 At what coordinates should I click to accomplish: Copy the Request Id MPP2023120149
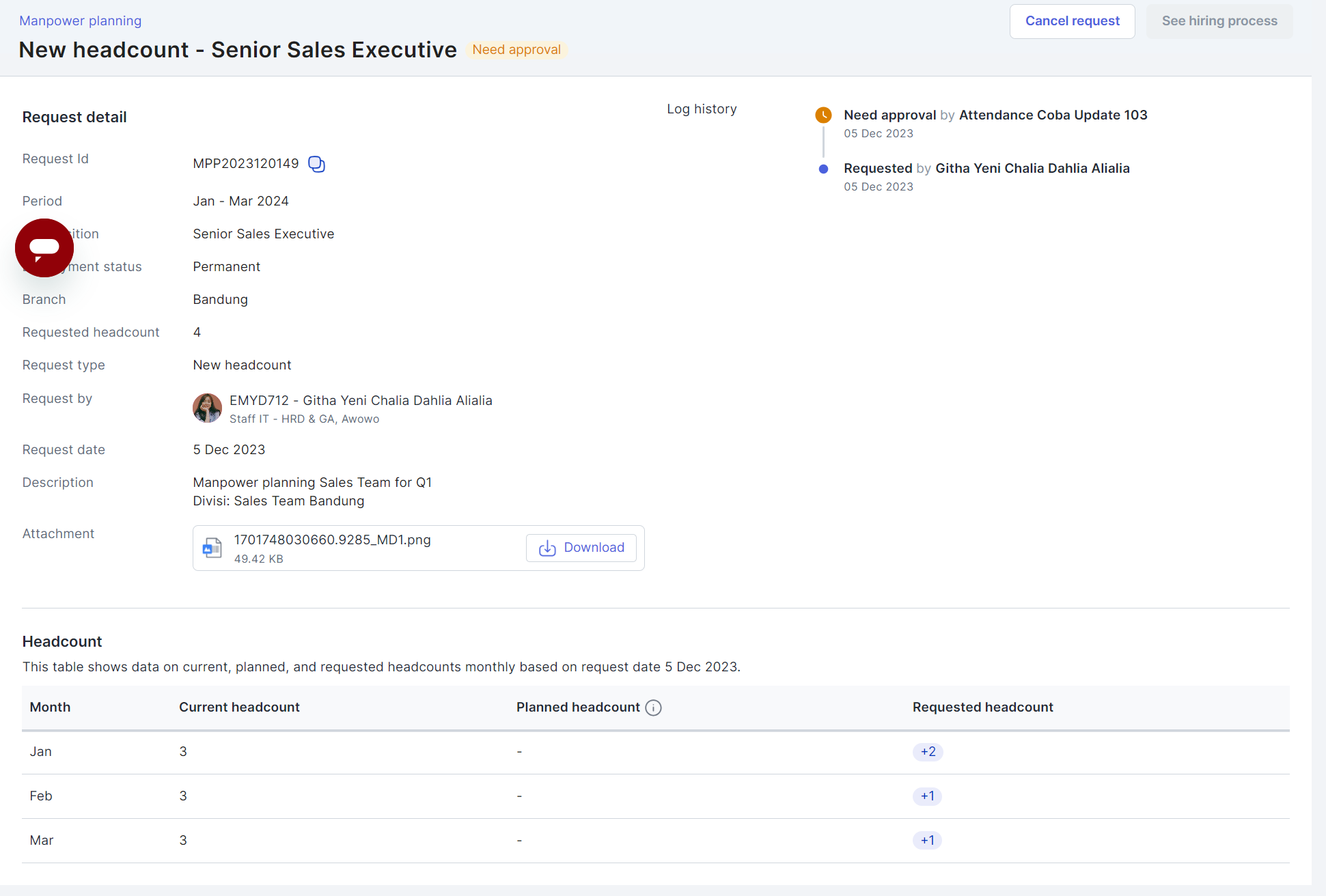pos(316,164)
